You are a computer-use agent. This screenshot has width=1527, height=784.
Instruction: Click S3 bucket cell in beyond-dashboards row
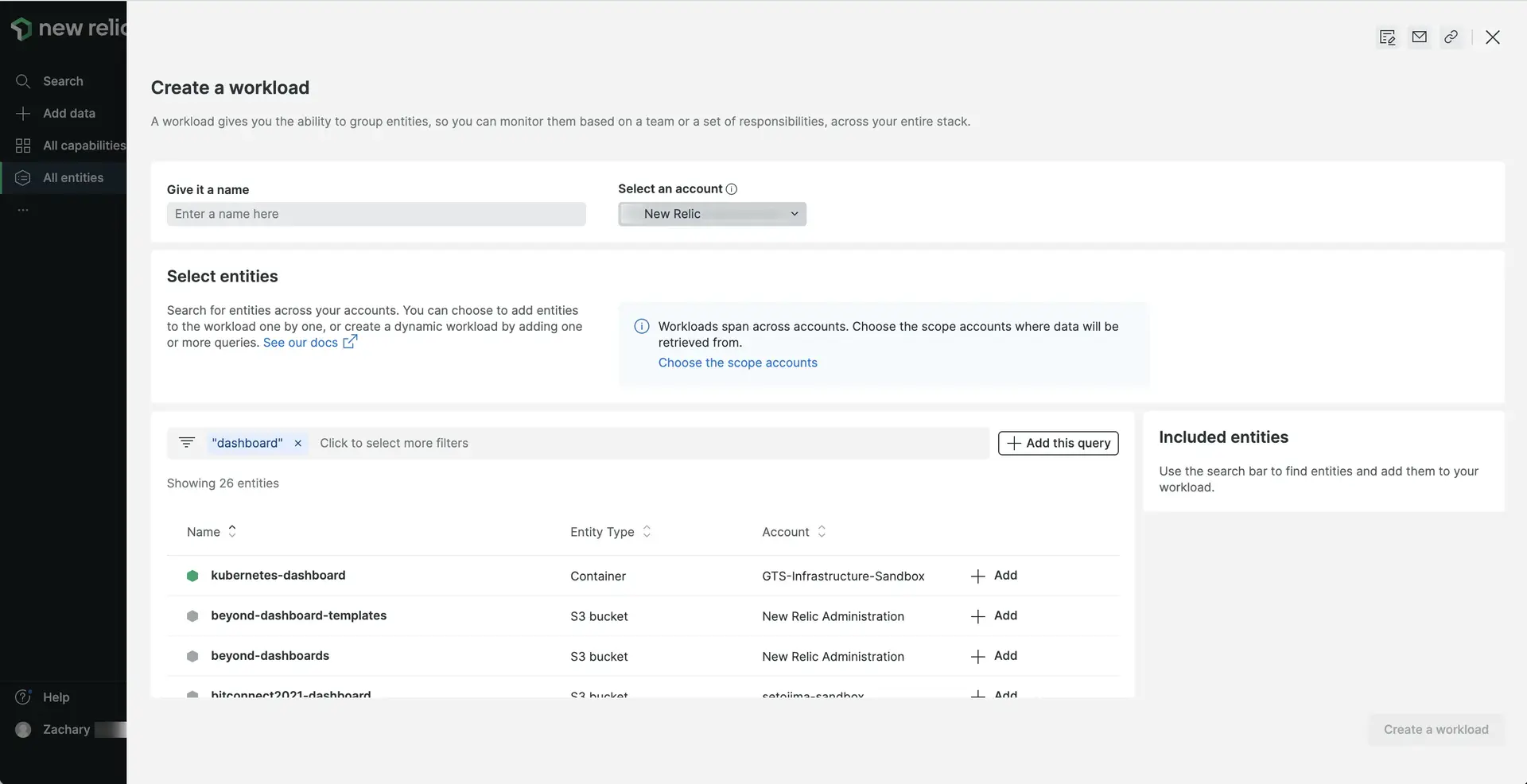pos(599,657)
